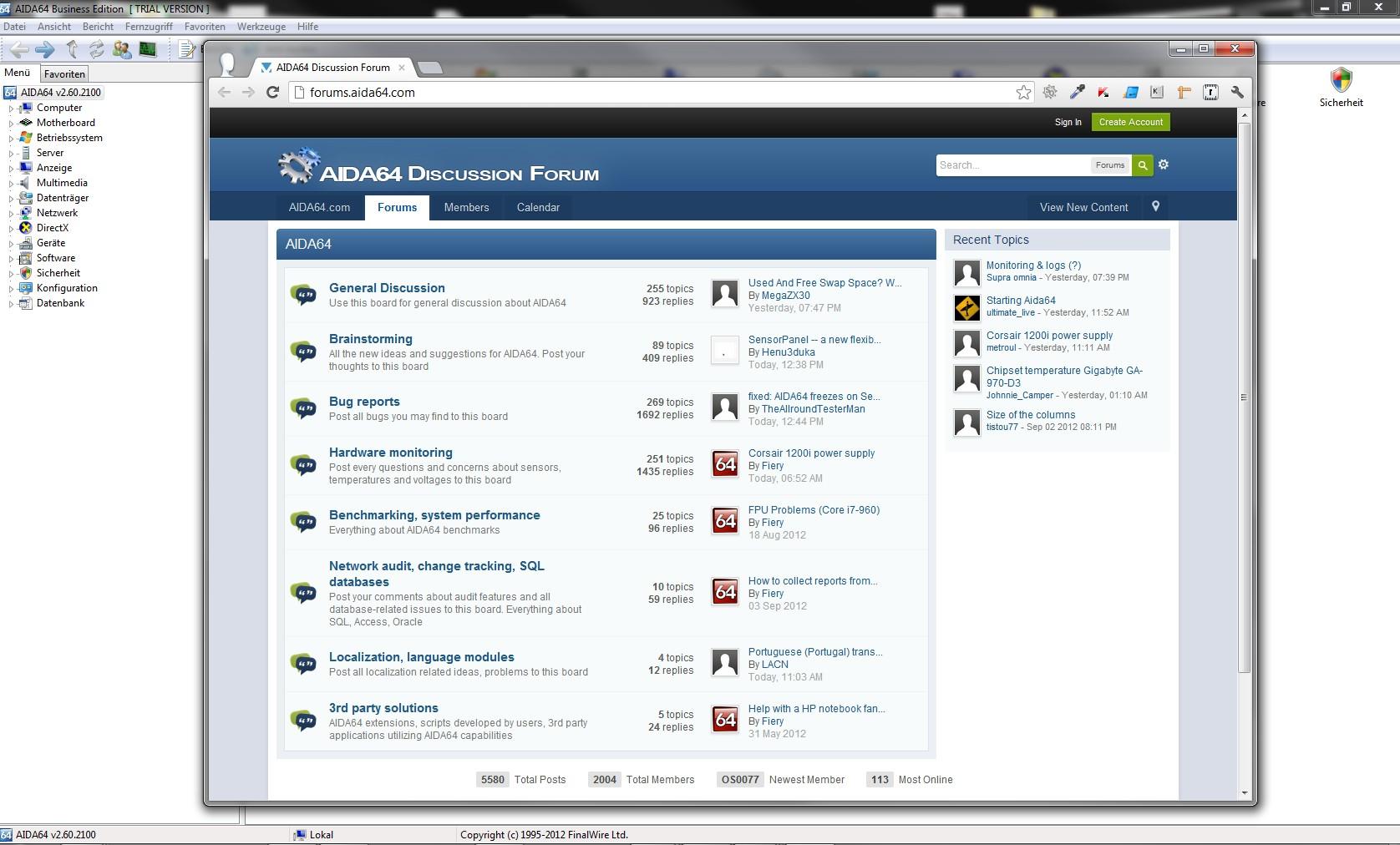The width and height of the screenshot is (1400, 845).
Task: Open Benchmarking, system performance board
Action: click(434, 515)
